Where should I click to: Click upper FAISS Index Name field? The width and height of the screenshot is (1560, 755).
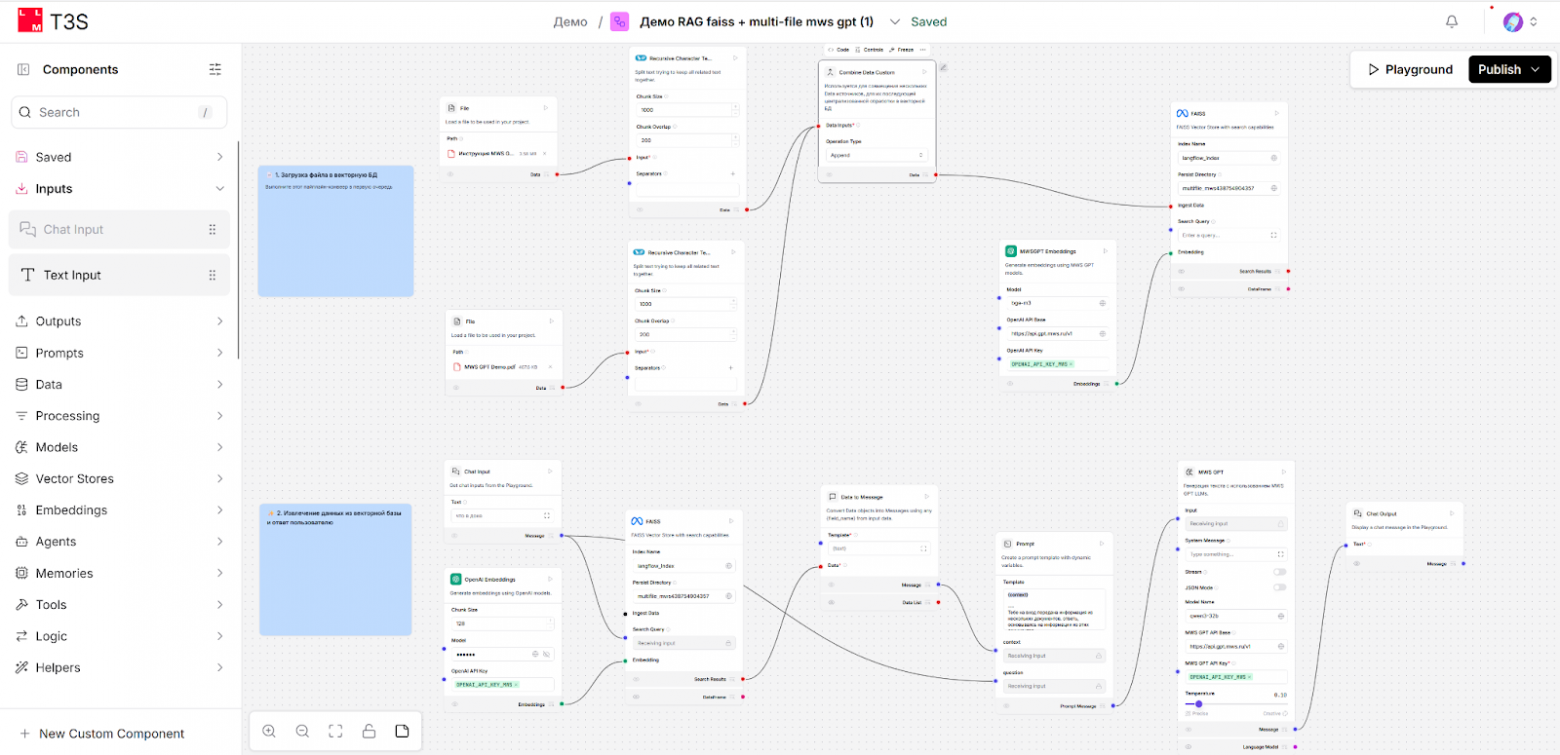[1231, 158]
